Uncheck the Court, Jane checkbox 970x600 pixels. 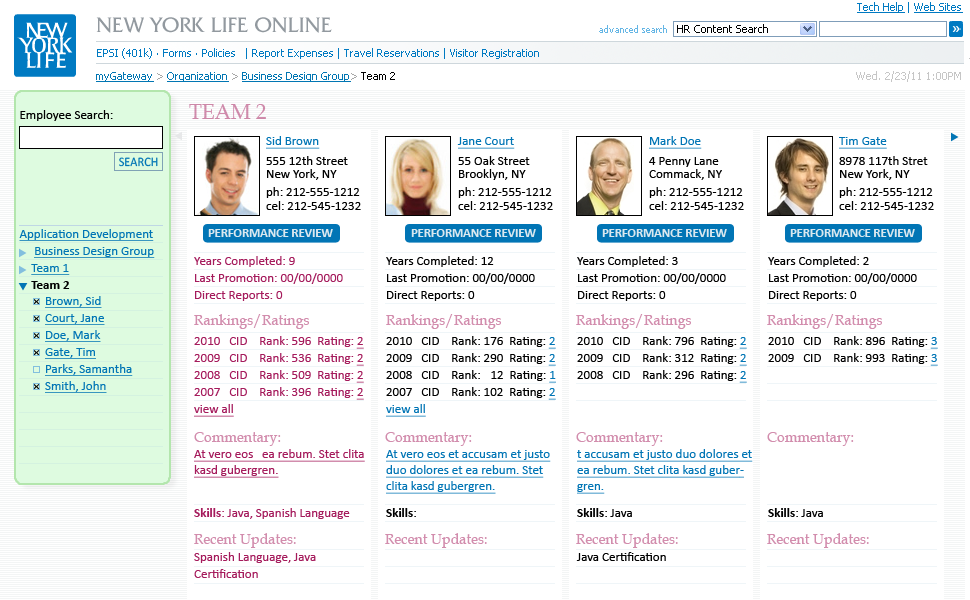pyautogui.click(x=36, y=319)
